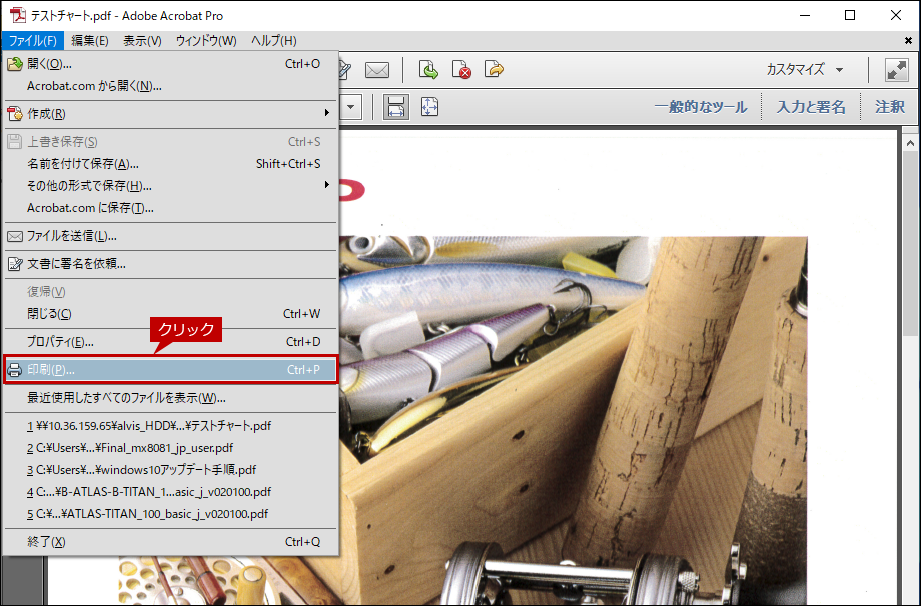Click the delete page icon with red X

(x=461, y=69)
